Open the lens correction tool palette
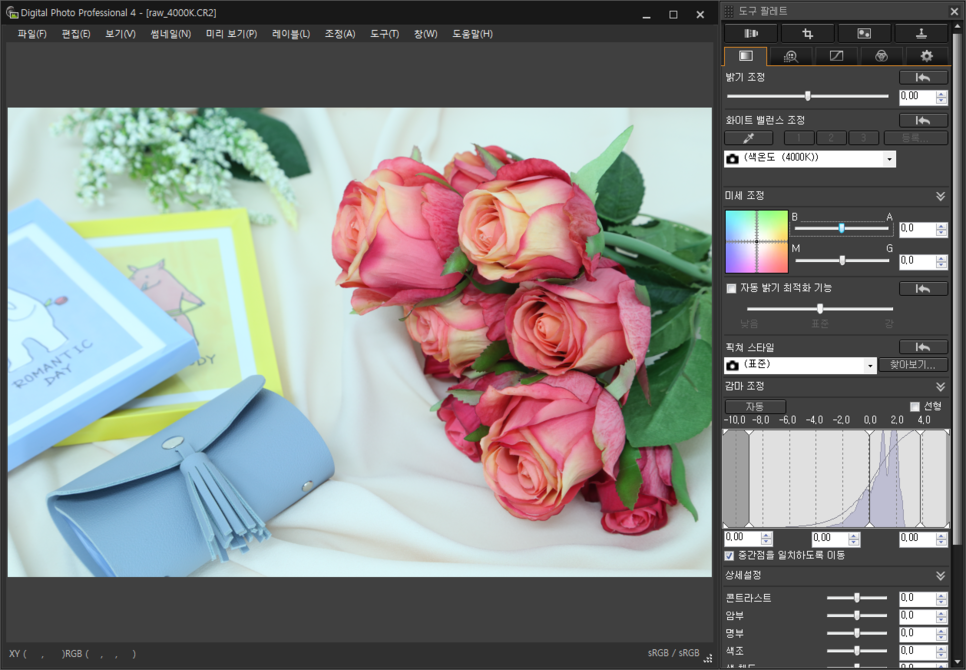966x670 pixels. [751, 33]
